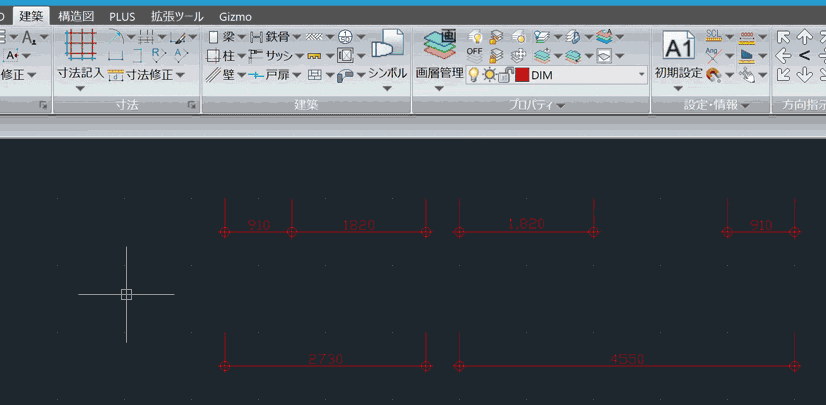Image resolution: width=826 pixels, height=405 pixels.
Task: Select the 1,820 dimension text
Action: 526,224
